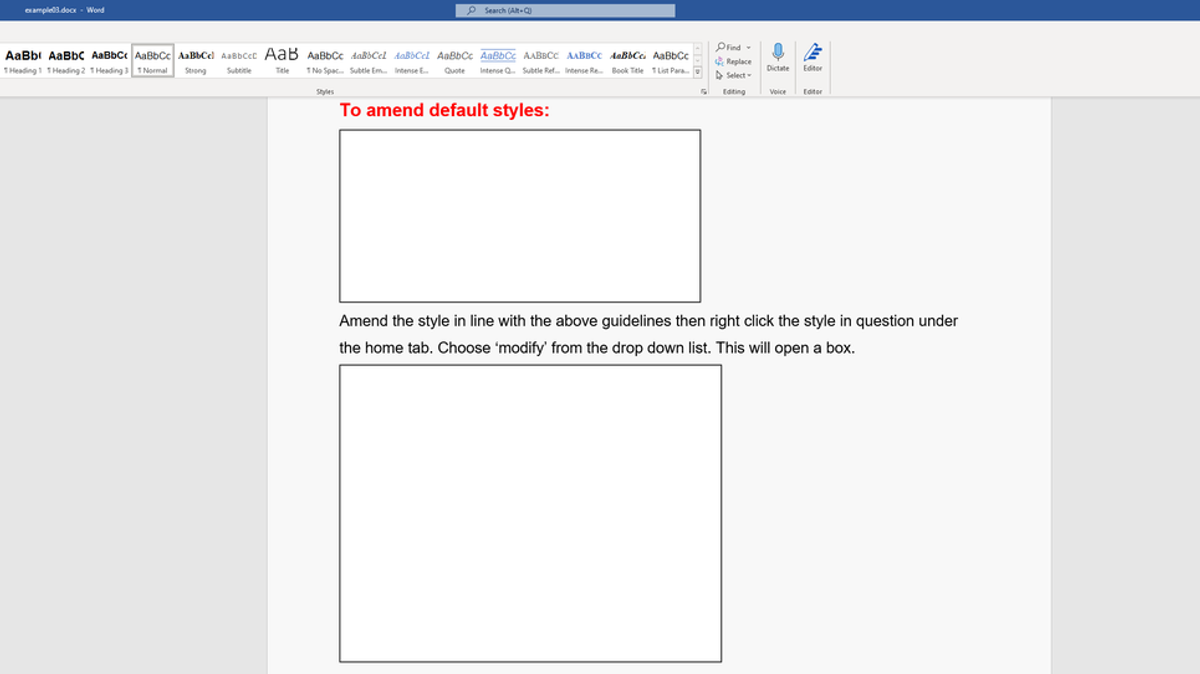This screenshot has height=674, width=1200.
Task: Click the Find magnifier icon
Action: coord(721,47)
